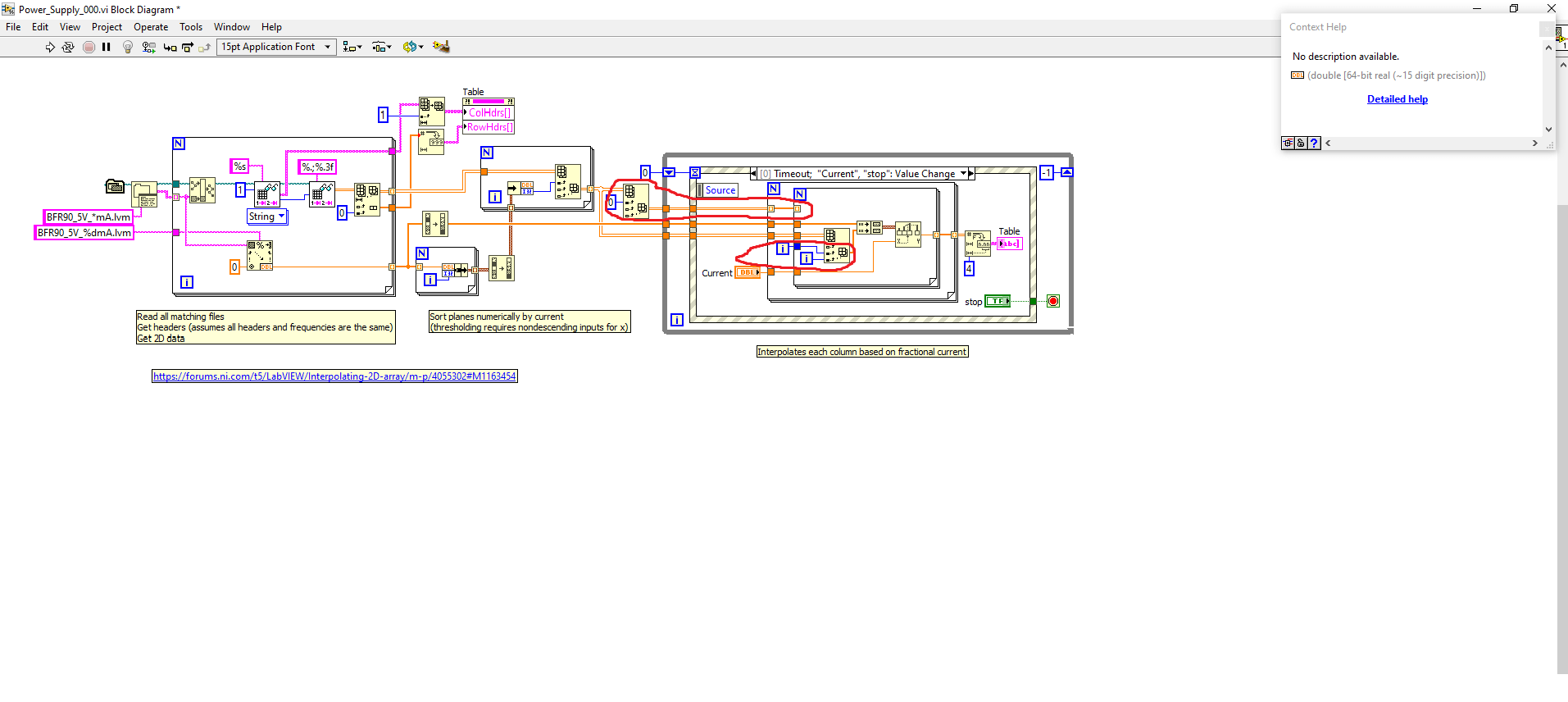Click the left shift register down arrow
Image resolution: width=1568 pixels, height=702 pixels.
pos(669,172)
